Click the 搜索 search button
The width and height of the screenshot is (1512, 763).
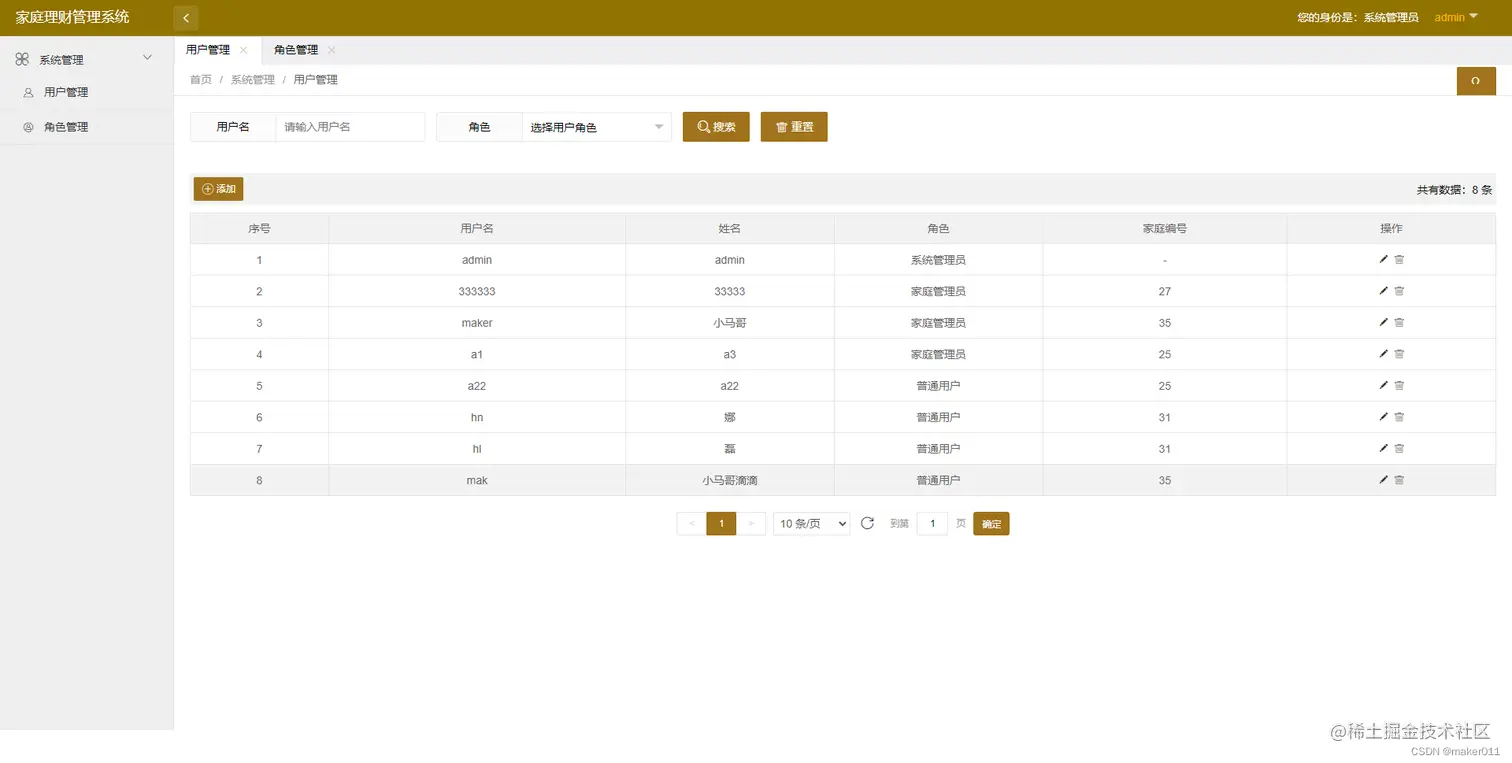tap(716, 127)
